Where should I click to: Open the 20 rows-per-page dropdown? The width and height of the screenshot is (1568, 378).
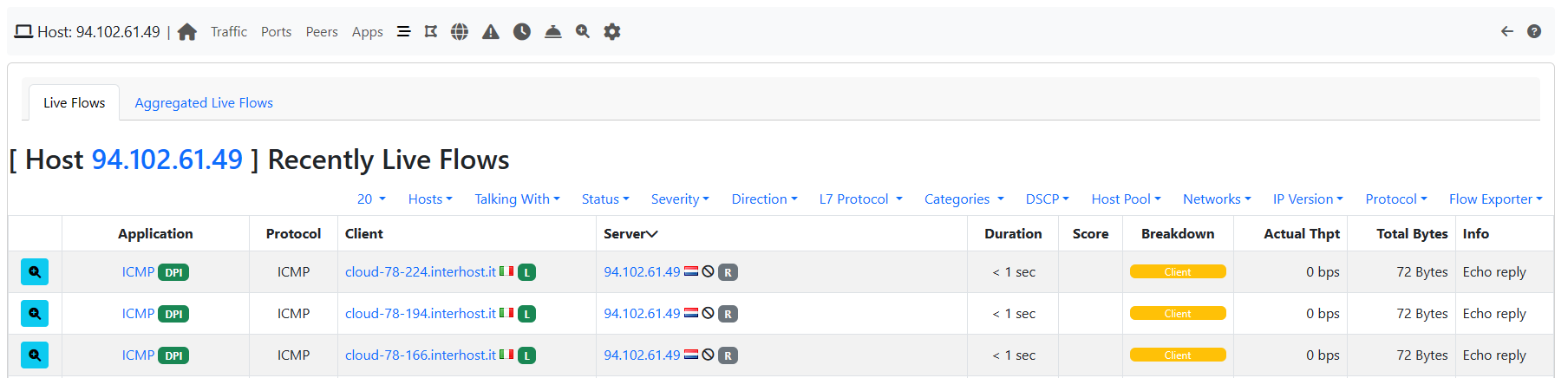[x=371, y=199]
